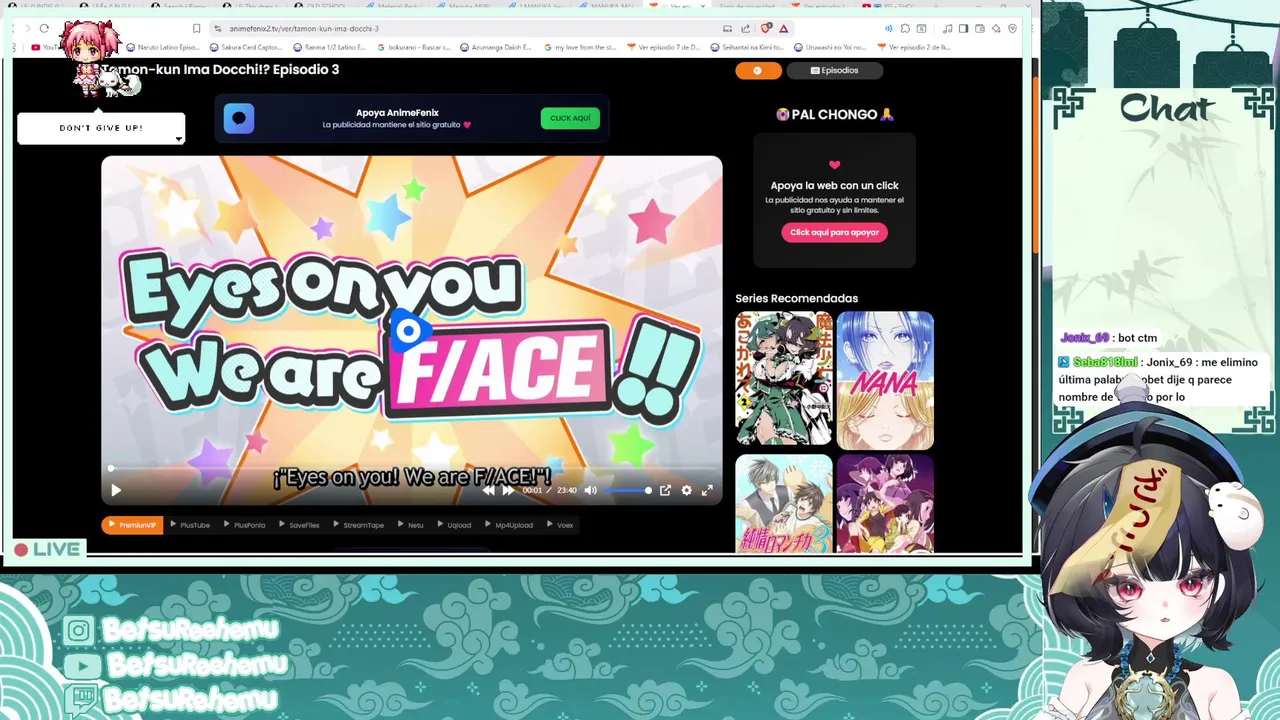The height and width of the screenshot is (720, 1280).
Task: Click the green CLICK AQUÍ button
Action: click(x=570, y=118)
